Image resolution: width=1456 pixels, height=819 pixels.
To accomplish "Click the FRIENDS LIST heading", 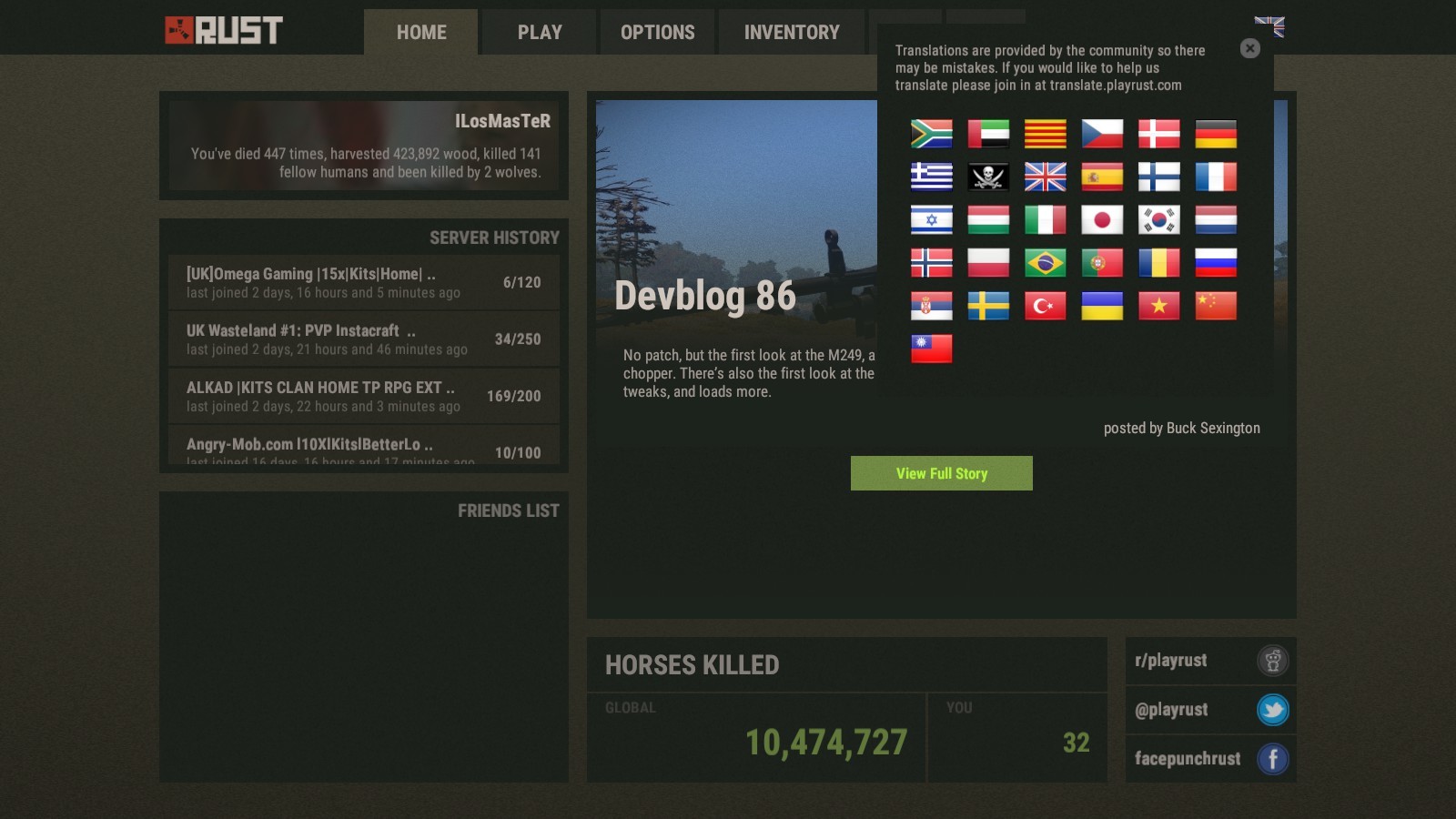I will click(509, 511).
